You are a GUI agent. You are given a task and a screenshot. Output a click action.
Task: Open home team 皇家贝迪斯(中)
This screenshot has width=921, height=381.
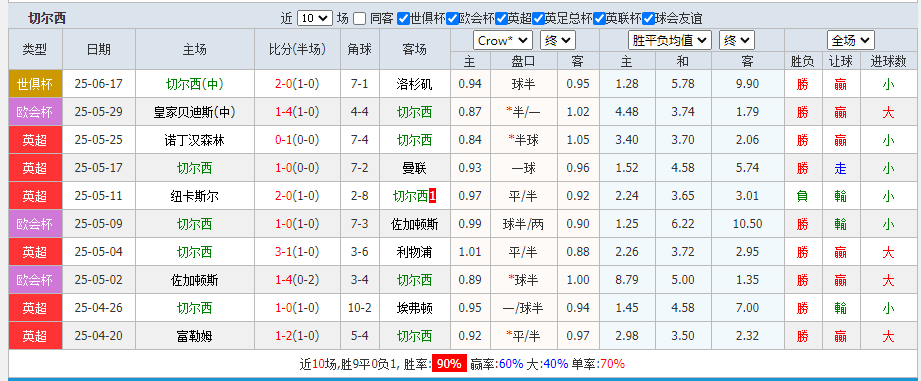[194, 112]
